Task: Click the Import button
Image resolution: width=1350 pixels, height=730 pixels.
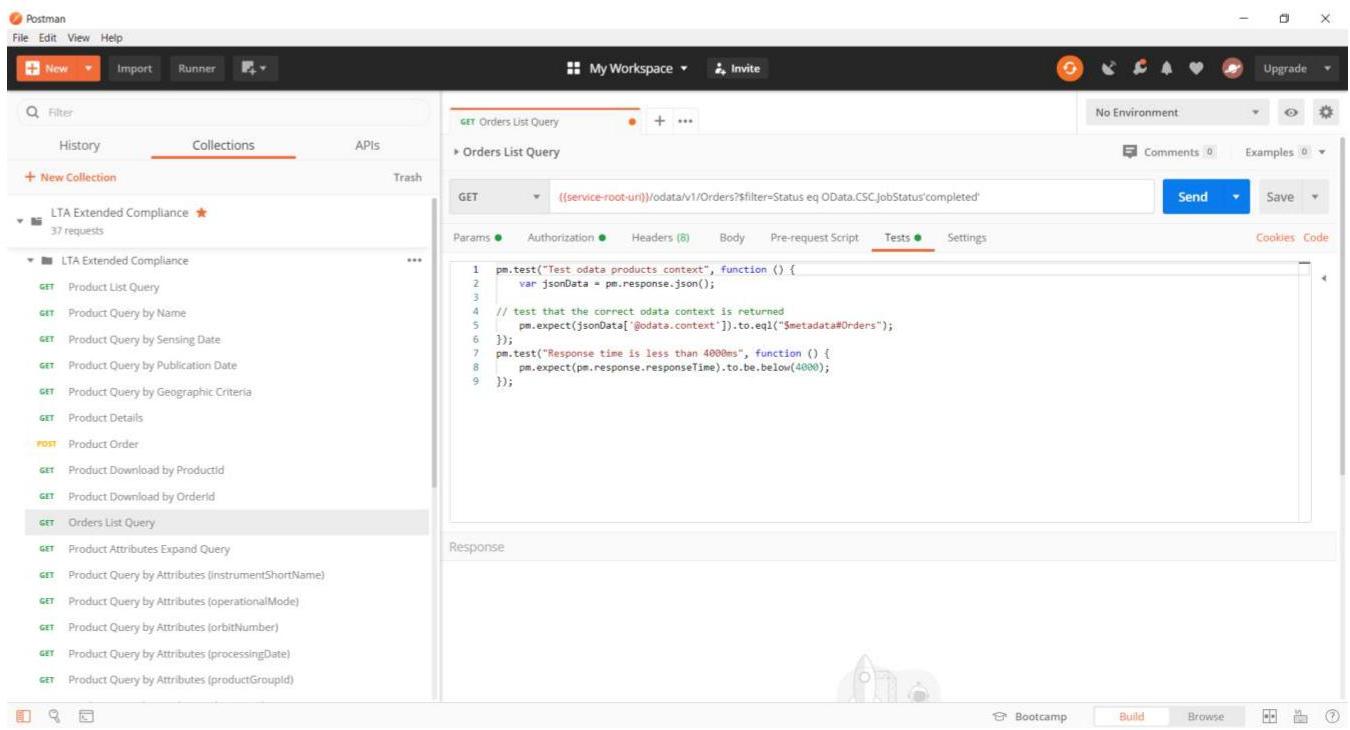Action: point(134,68)
